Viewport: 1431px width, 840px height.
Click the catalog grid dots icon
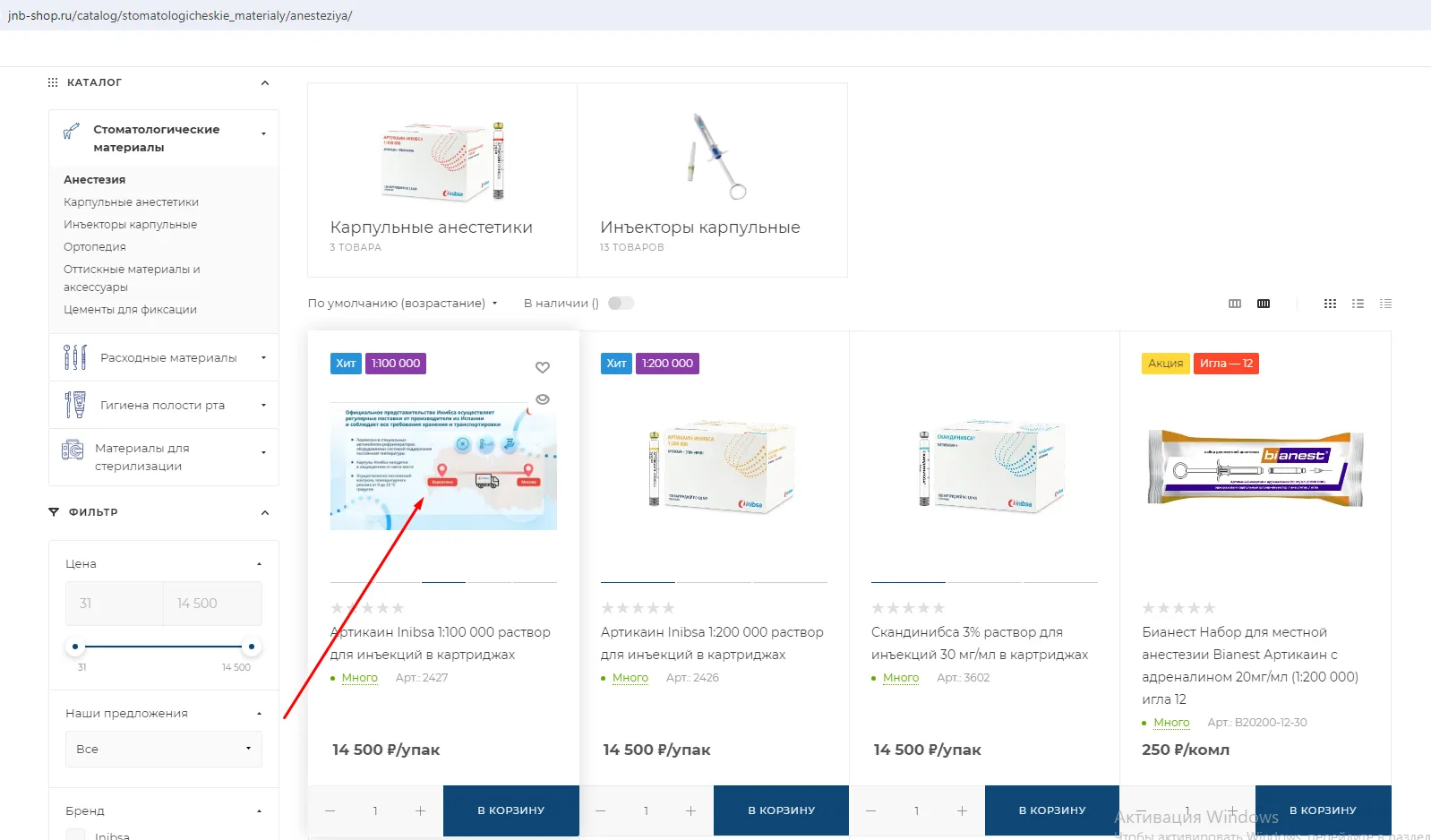point(53,82)
